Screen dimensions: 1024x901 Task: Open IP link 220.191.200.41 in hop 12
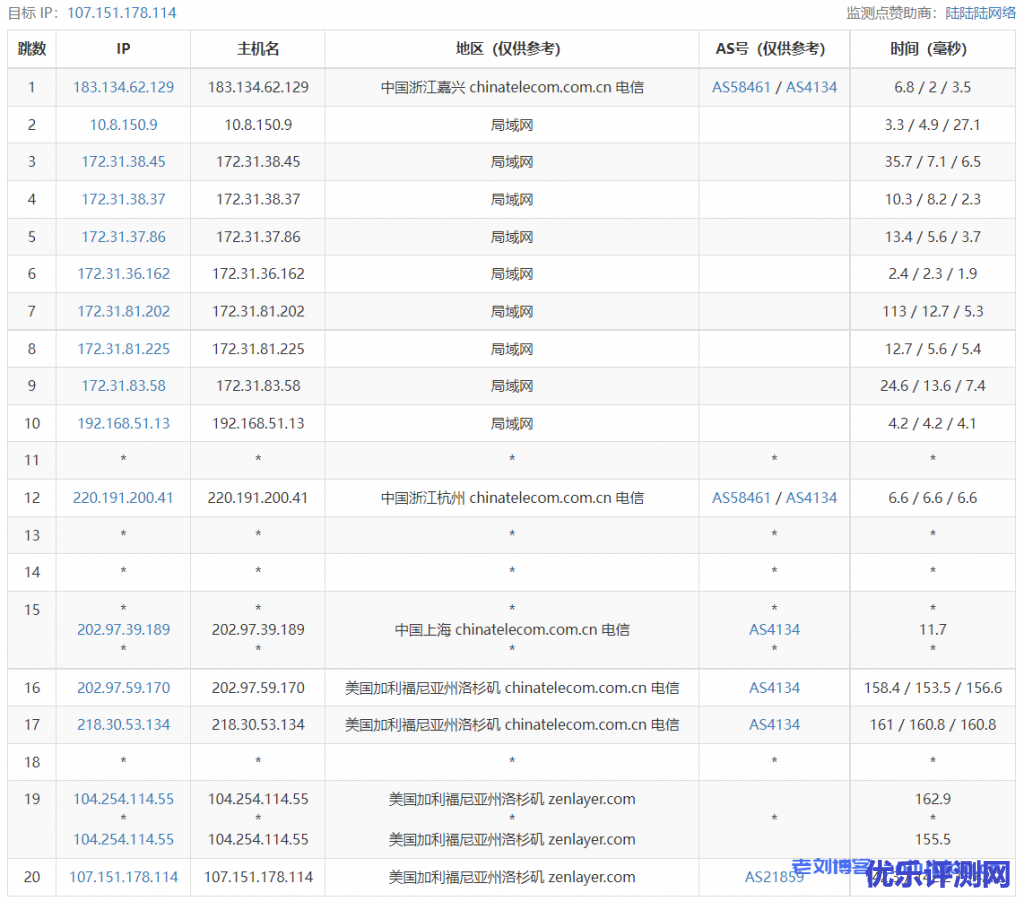coord(123,497)
